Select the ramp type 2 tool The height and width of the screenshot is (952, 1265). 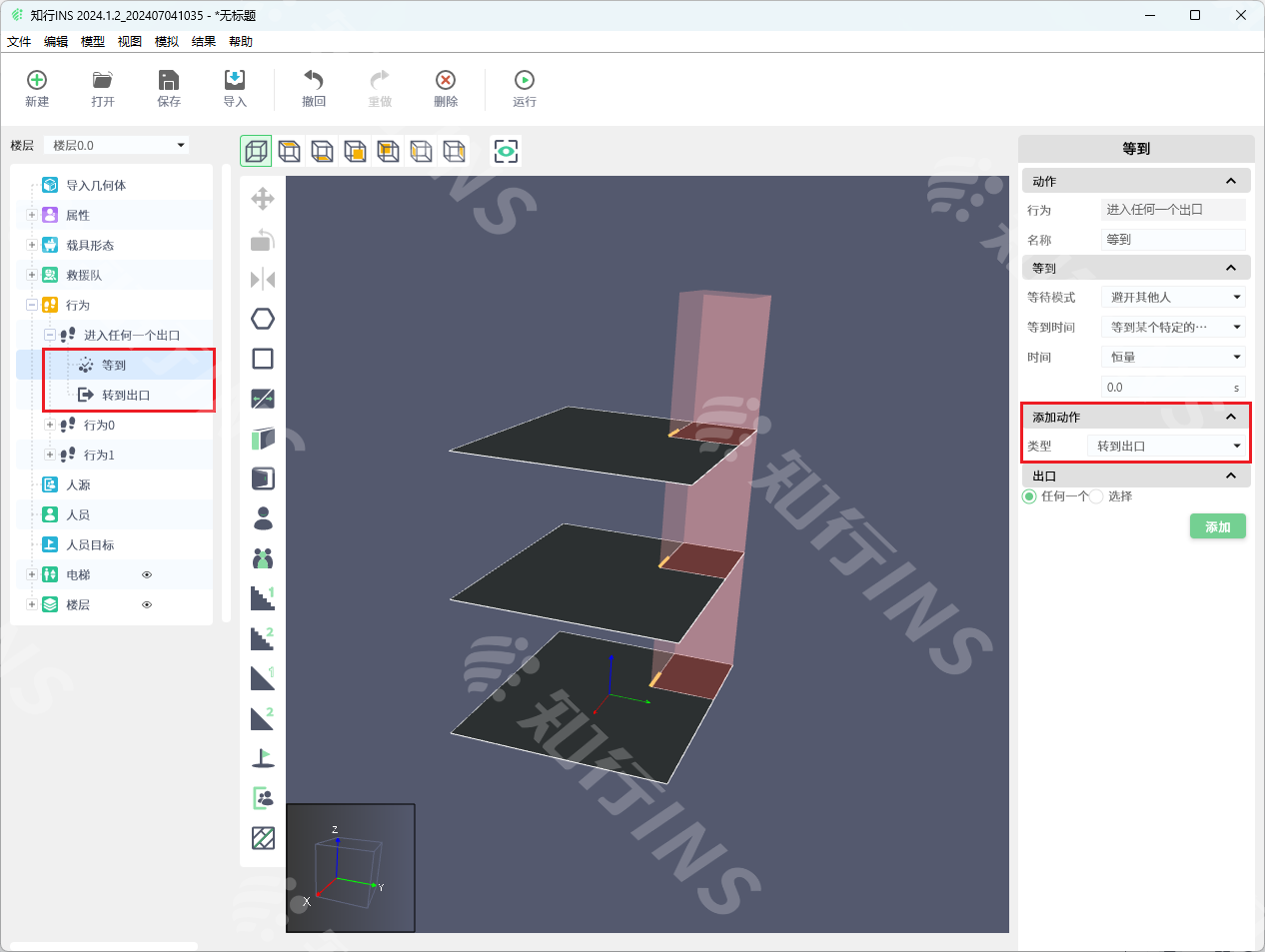click(x=263, y=718)
